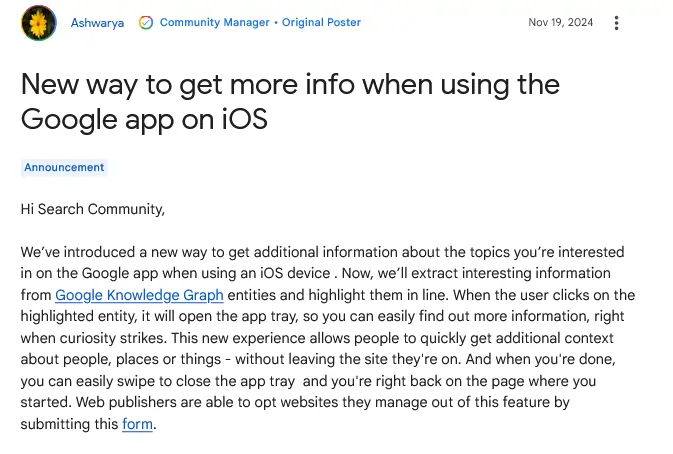Image resolution: width=673 pixels, height=454 pixels.
Task: Click the Announcement tag
Action: click(x=64, y=167)
